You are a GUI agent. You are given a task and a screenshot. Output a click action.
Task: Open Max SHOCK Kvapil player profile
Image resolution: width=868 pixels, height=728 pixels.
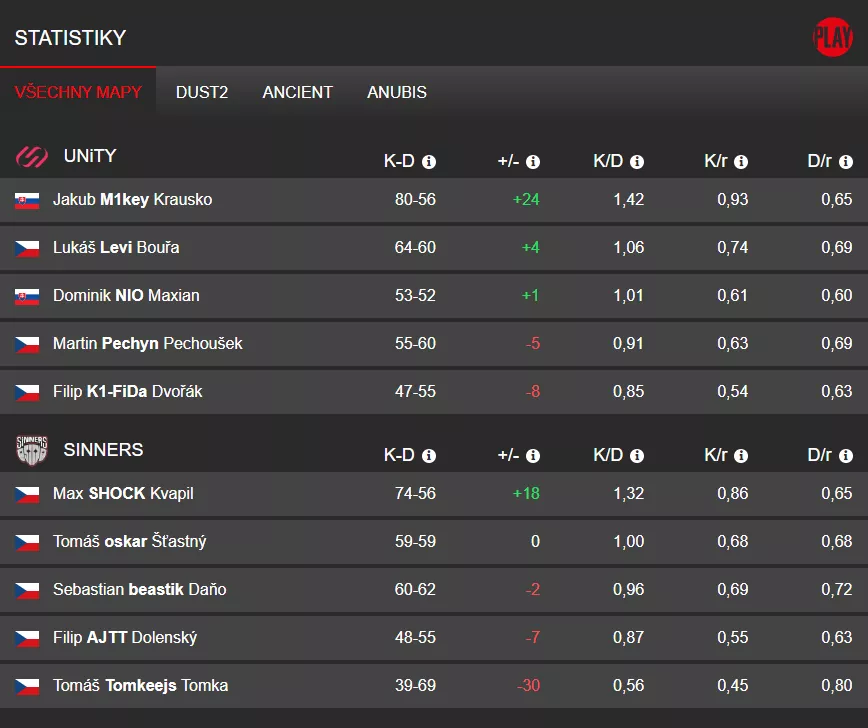click(x=123, y=494)
